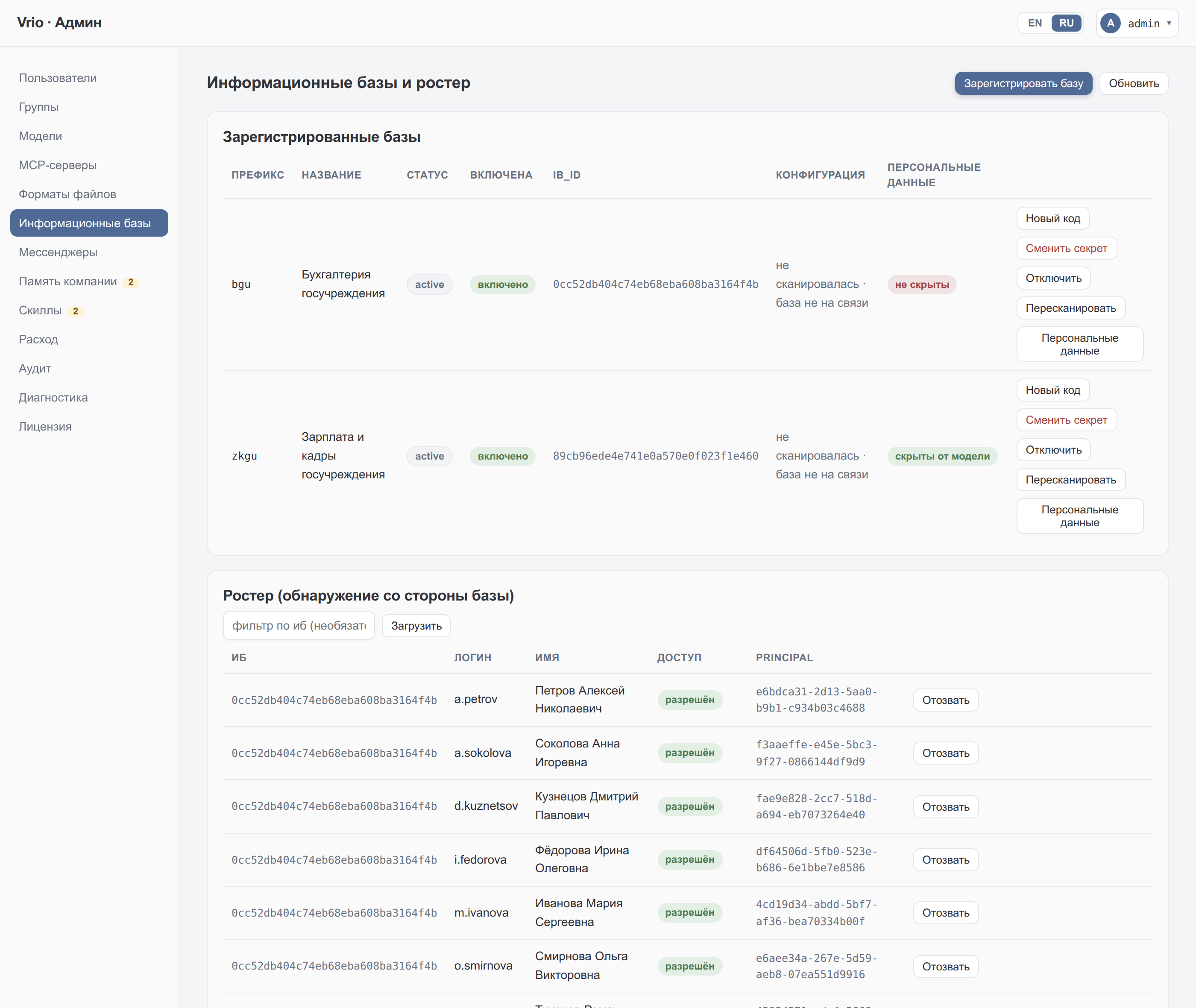
Task: Select the RU language toggle
Action: pyautogui.click(x=1066, y=23)
